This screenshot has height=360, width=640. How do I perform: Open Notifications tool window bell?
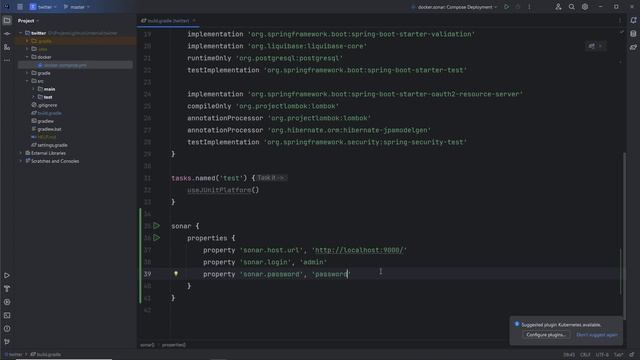coord(633,20)
